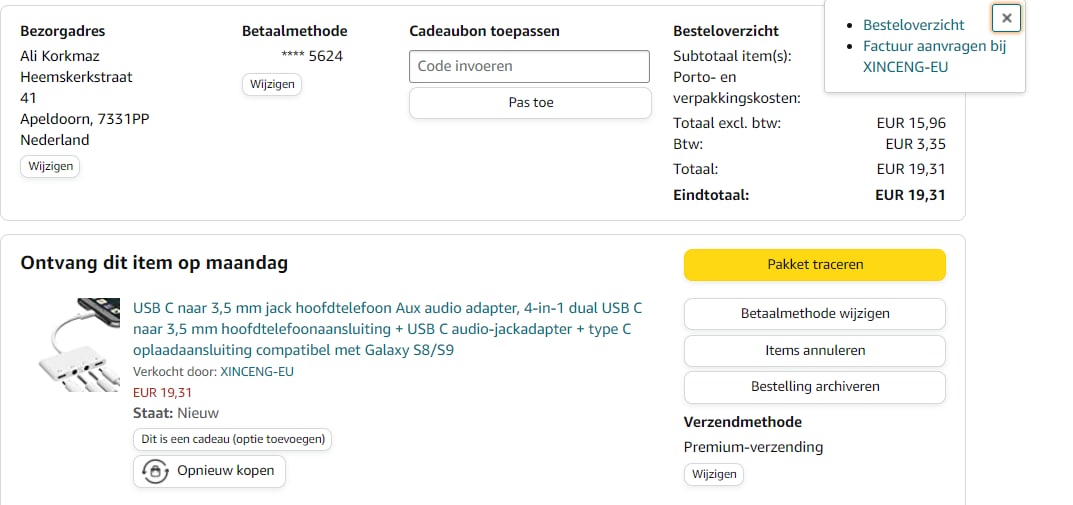Select the Betaalmethode wijzigen button
Screen dimensions: 1073x505
[x=815, y=313]
